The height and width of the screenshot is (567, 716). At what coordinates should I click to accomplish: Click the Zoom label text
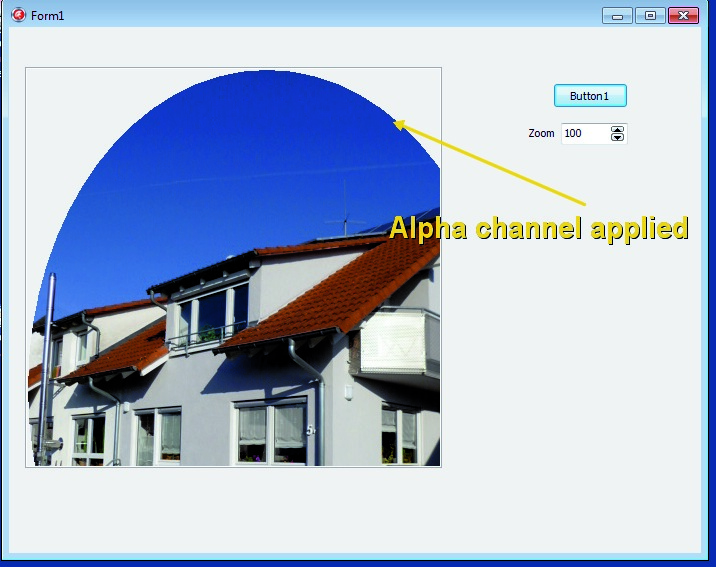541,133
